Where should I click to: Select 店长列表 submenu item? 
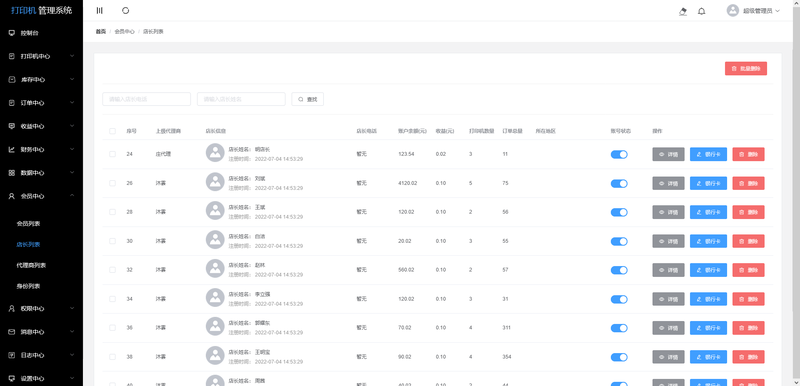[x=29, y=244]
